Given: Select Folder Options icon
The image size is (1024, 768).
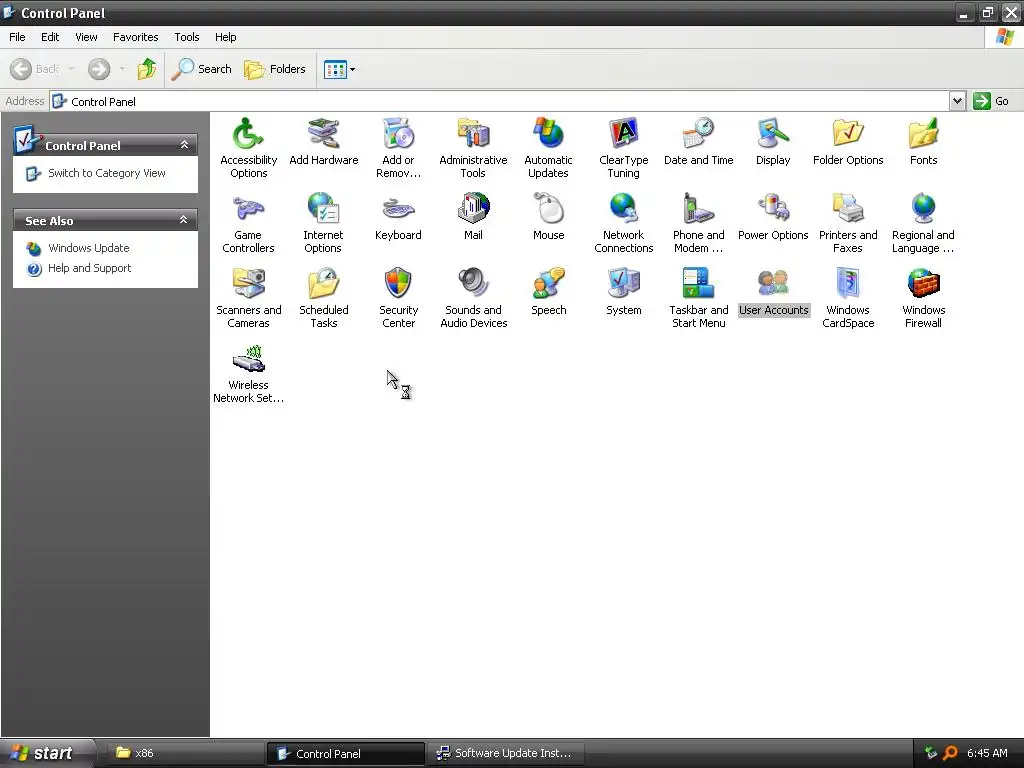Looking at the screenshot, I should click(848, 134).
